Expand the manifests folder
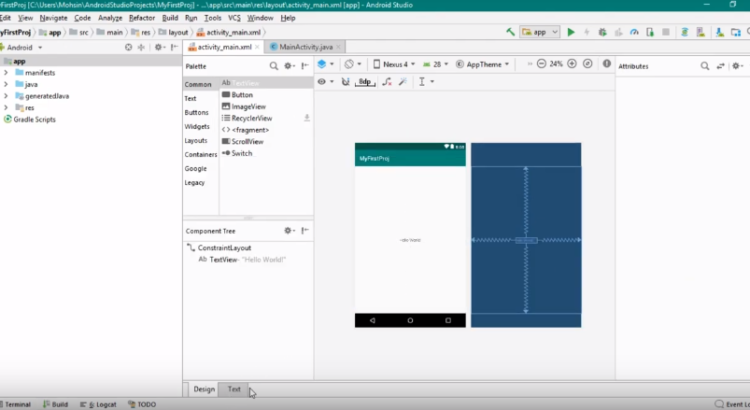The image size is (750, 410). [6, 73]
